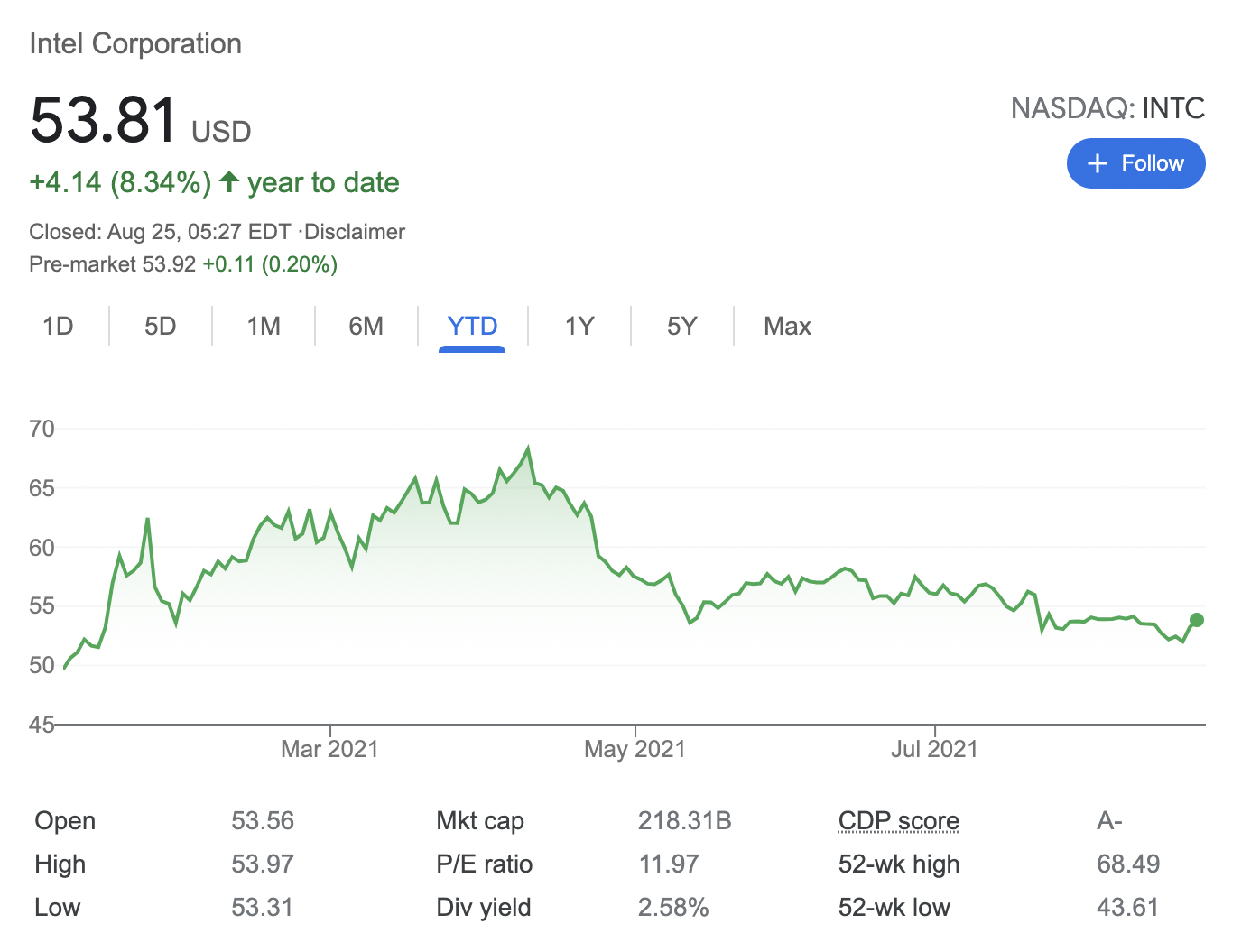Click the Jul 2021 axis label
The image size is (1260, 952).
pyautogui.click(x=935, y=749)
